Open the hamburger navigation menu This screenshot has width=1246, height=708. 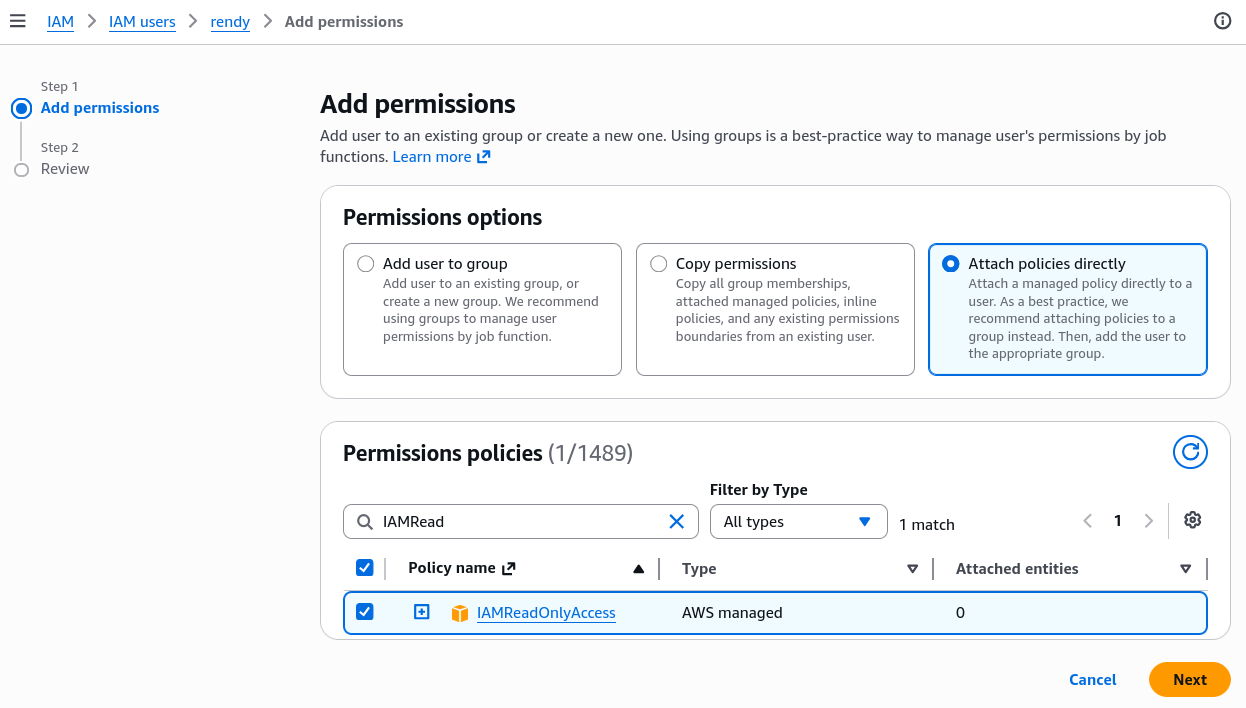pos(17,21)
